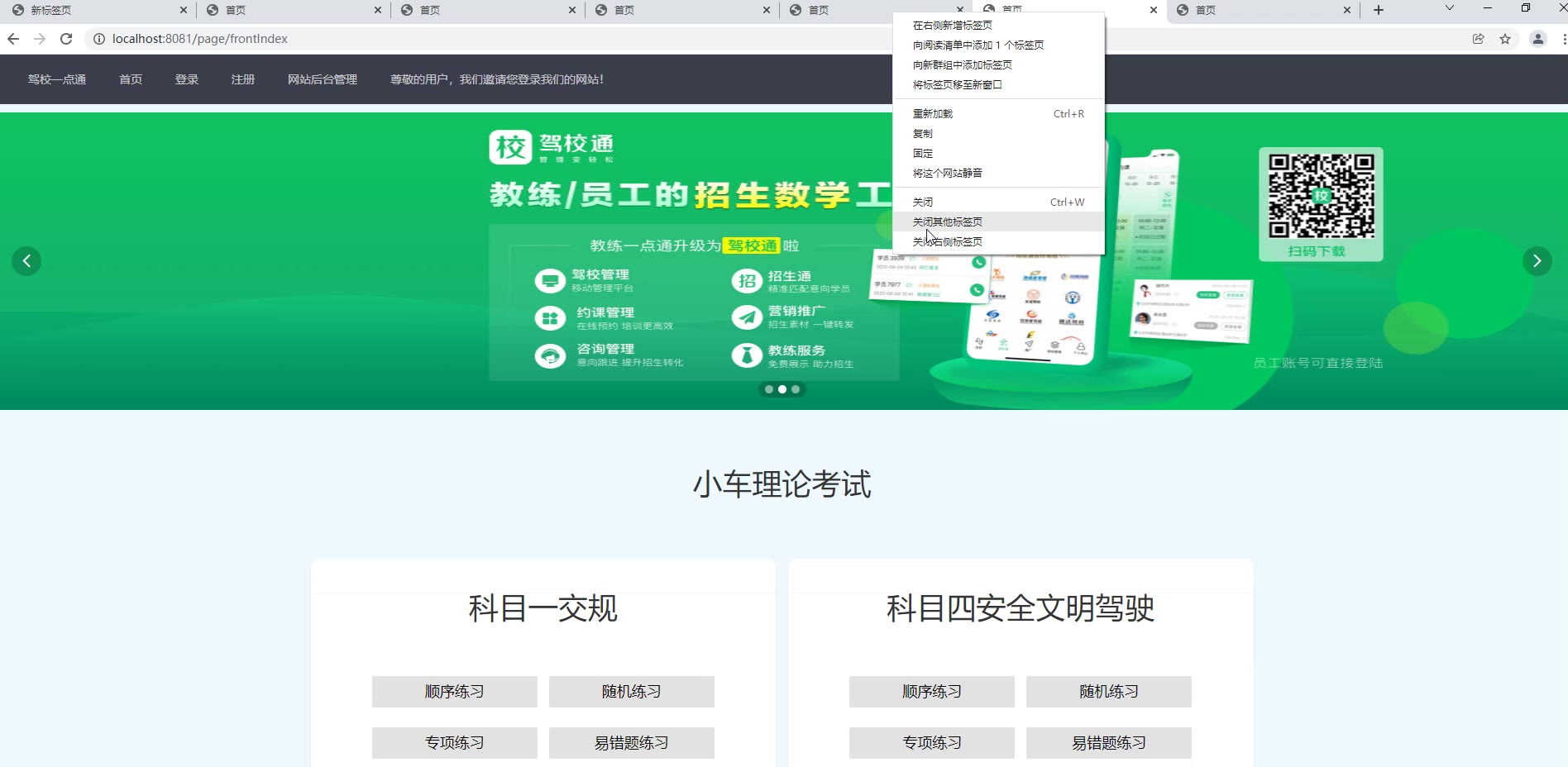Choose 固定 to pin the tab

coord(998,154)
